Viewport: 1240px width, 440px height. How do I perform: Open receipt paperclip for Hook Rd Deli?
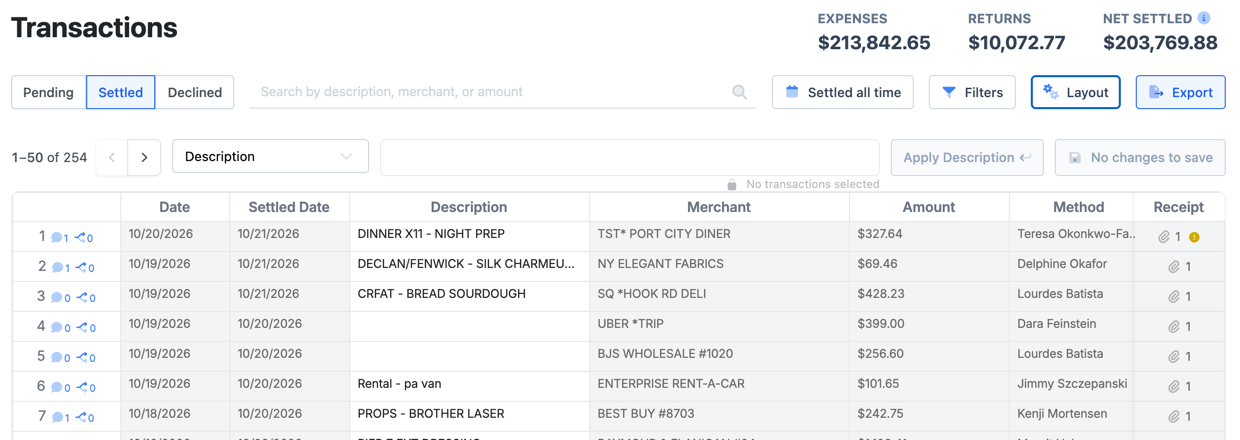(1174, 297)
